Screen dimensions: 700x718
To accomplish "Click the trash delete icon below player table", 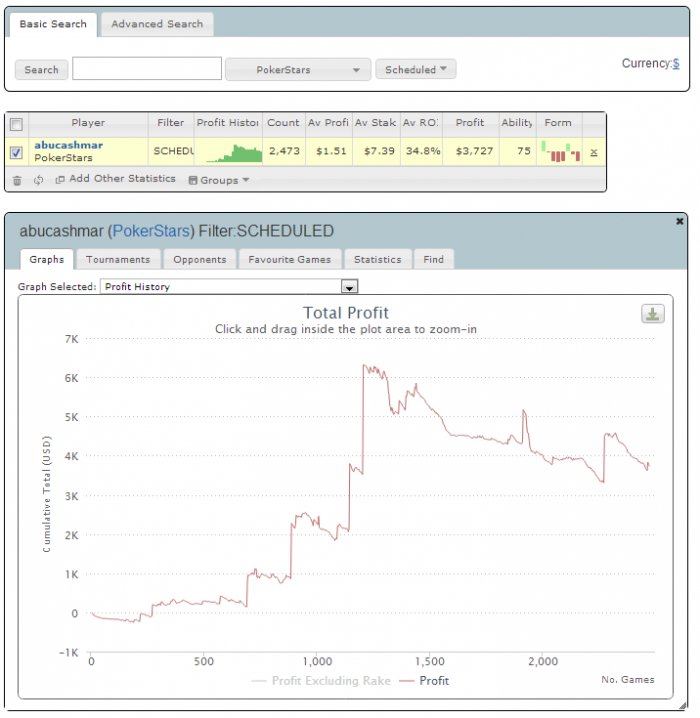I will pos(17,180).
